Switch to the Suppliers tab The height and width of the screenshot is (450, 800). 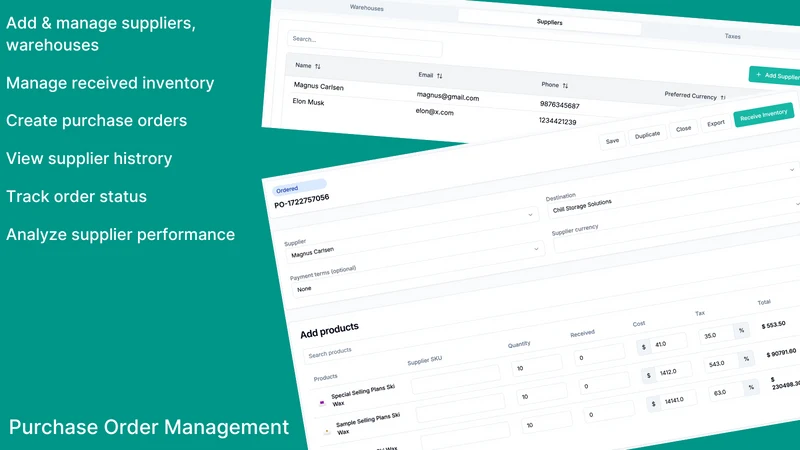[549, 22]
